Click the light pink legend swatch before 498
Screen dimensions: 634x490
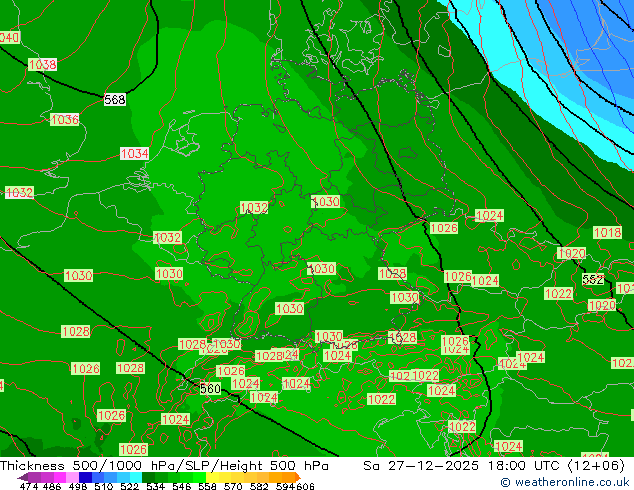coord(72,477)
